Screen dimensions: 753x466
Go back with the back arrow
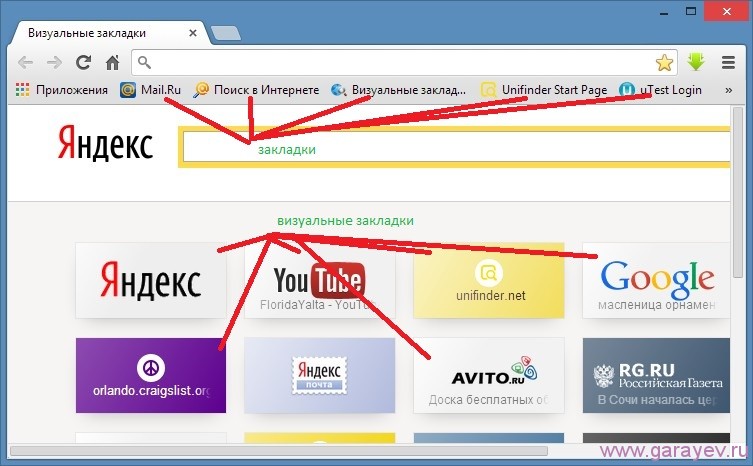click(25, 62)
